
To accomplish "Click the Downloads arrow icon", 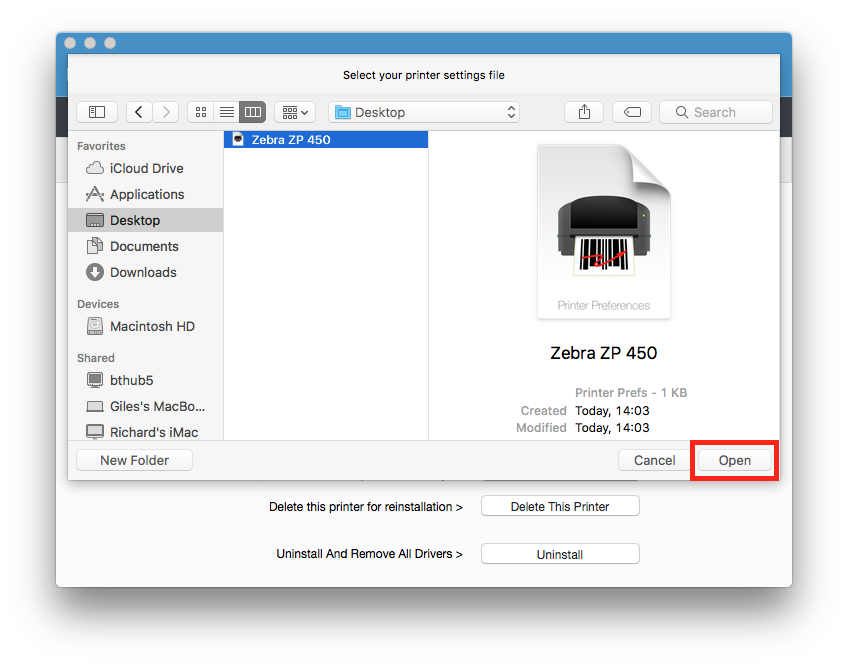I will point(95,272).
